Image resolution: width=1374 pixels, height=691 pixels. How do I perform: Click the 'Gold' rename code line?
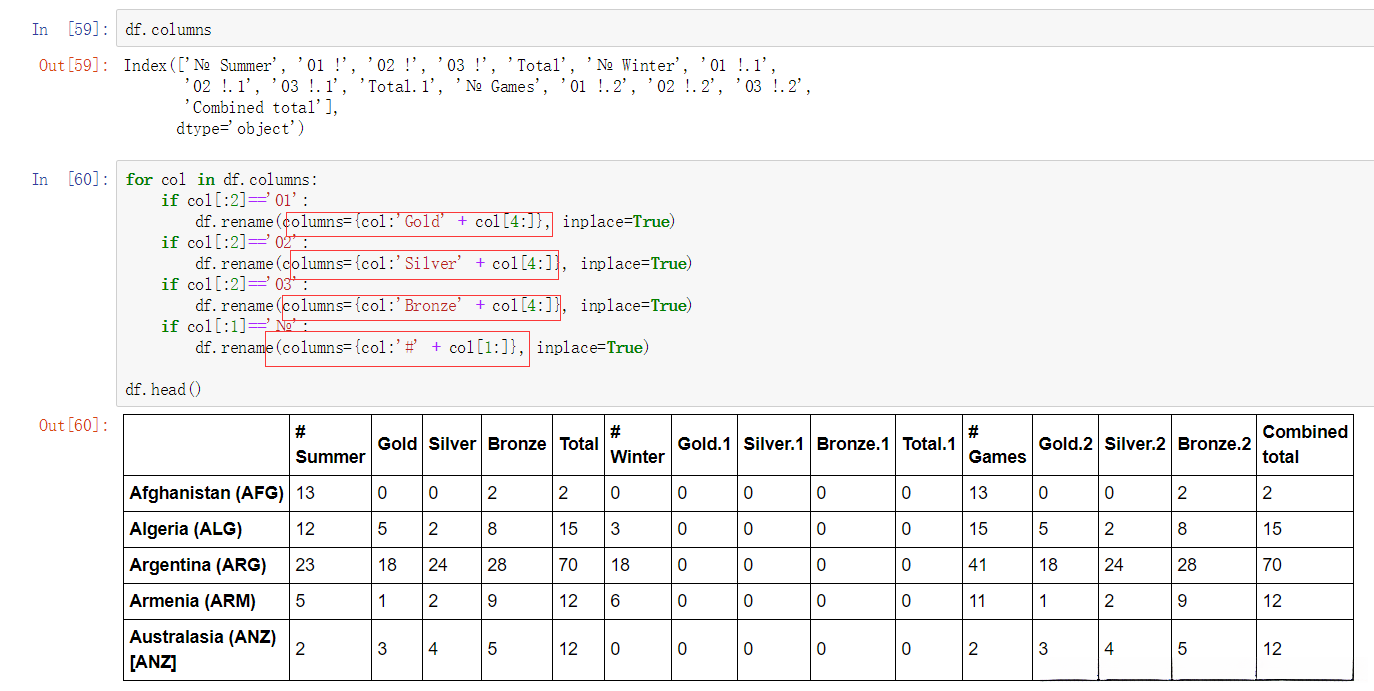pos(434,222)
